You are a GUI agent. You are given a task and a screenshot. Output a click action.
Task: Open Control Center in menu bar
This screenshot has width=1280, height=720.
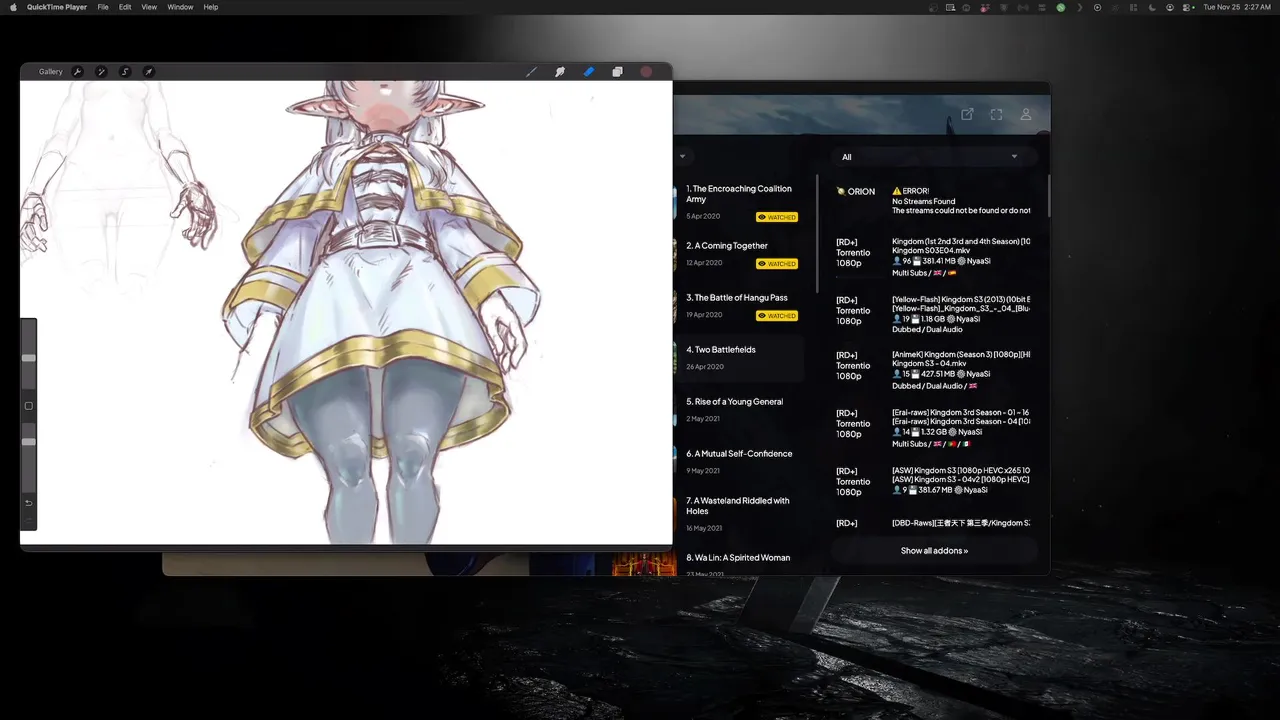1186,7
